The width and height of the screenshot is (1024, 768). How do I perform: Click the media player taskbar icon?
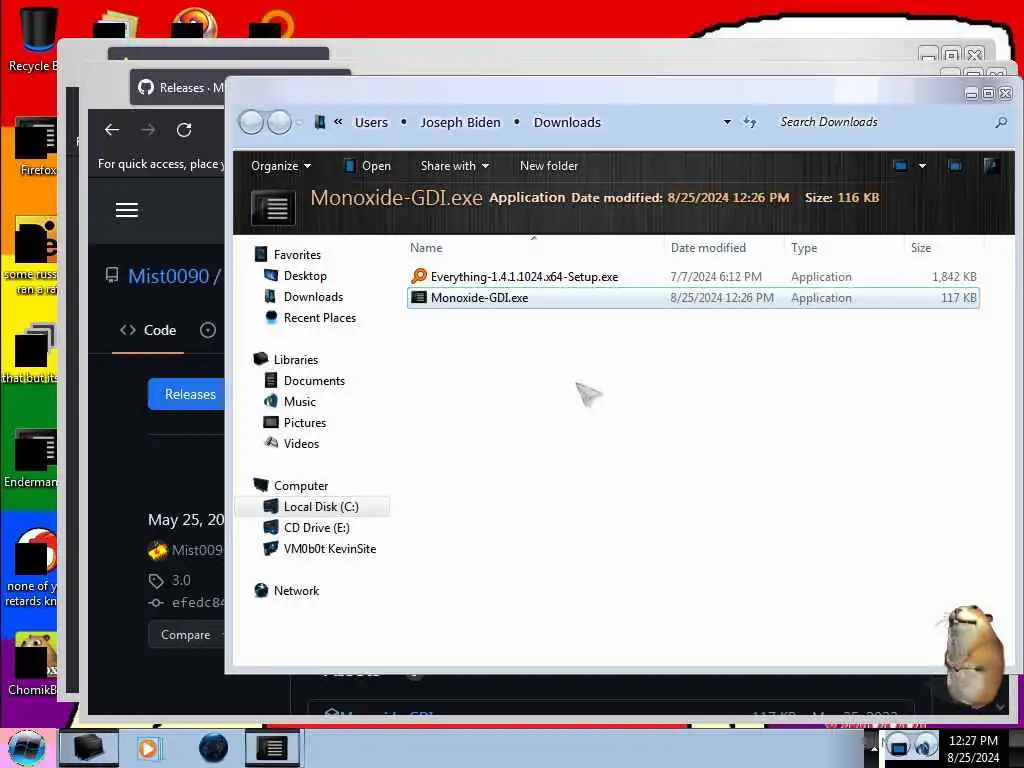click(x=149, y=748)
